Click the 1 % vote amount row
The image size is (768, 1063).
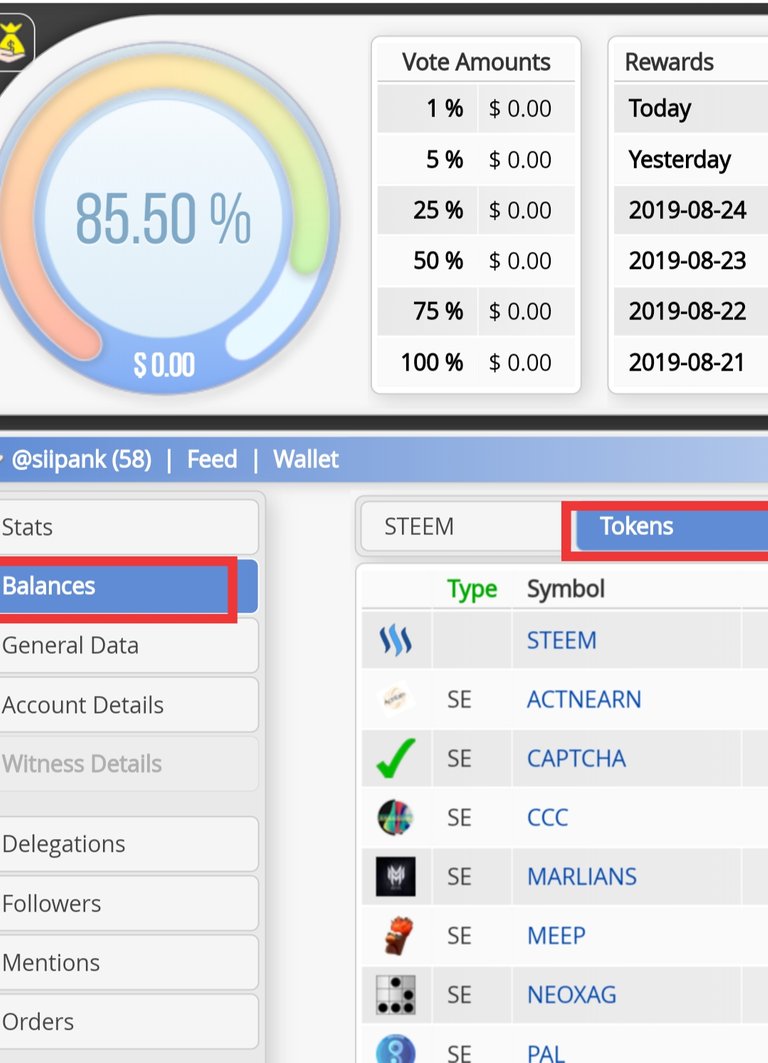pyautogui.click(x=476, y=108)
